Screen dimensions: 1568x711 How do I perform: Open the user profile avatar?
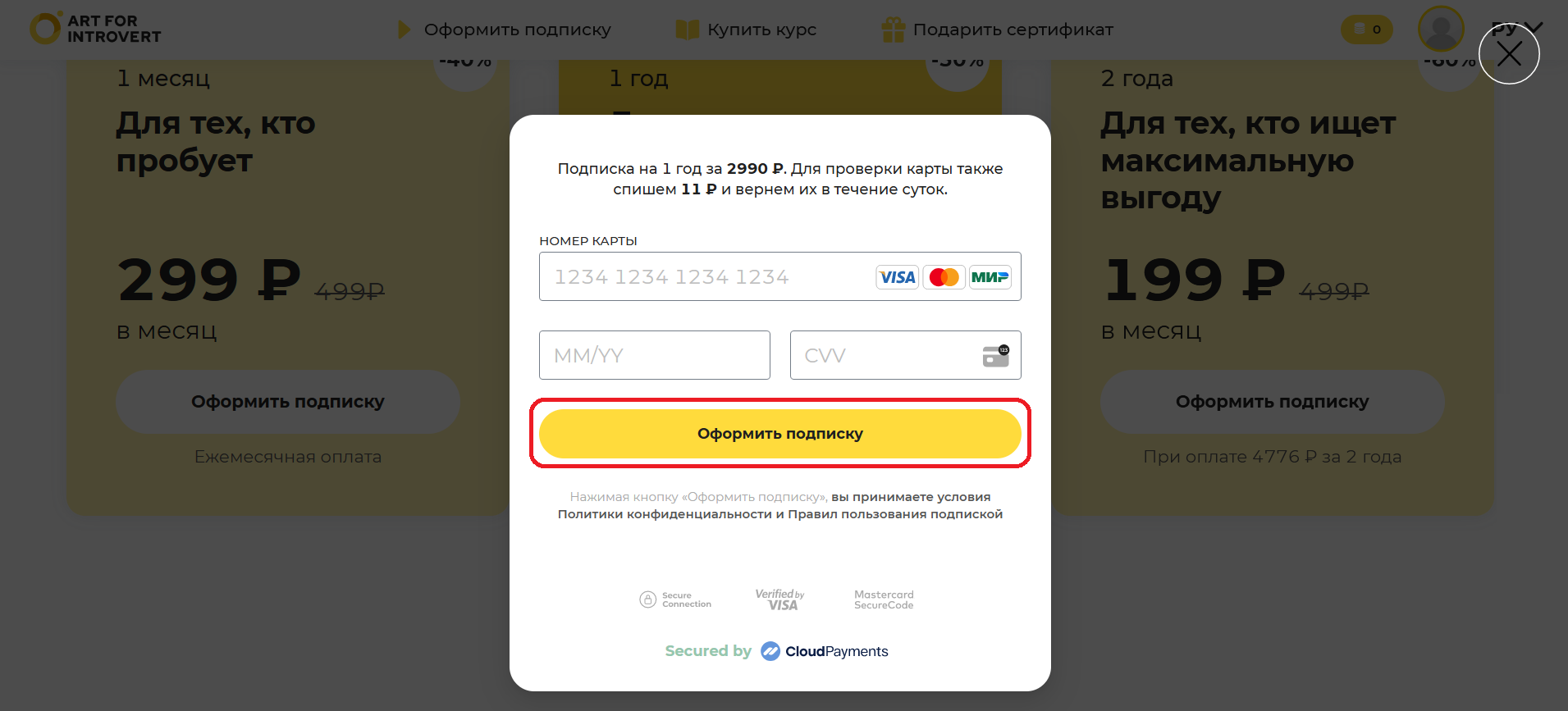[x=1441, y=29]
